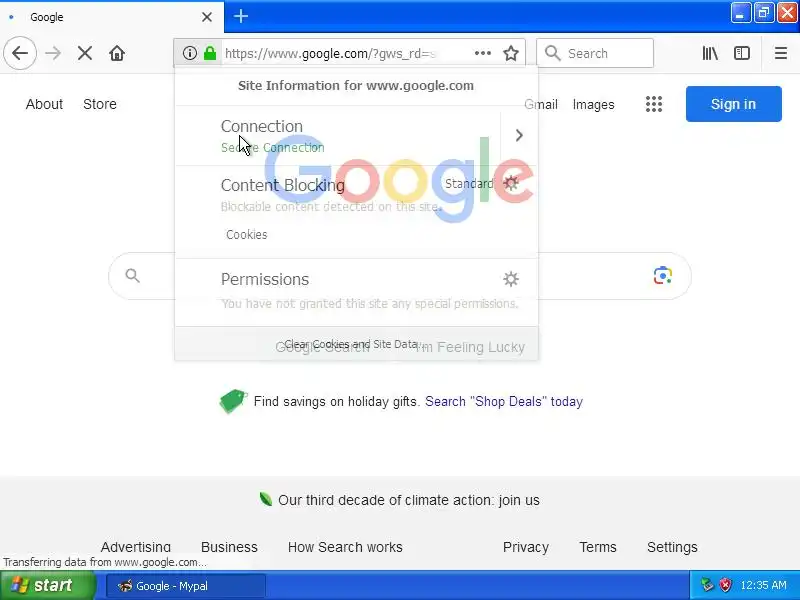Open the Library icon in toolbar
800x600 pixels.
click(710, 53)
